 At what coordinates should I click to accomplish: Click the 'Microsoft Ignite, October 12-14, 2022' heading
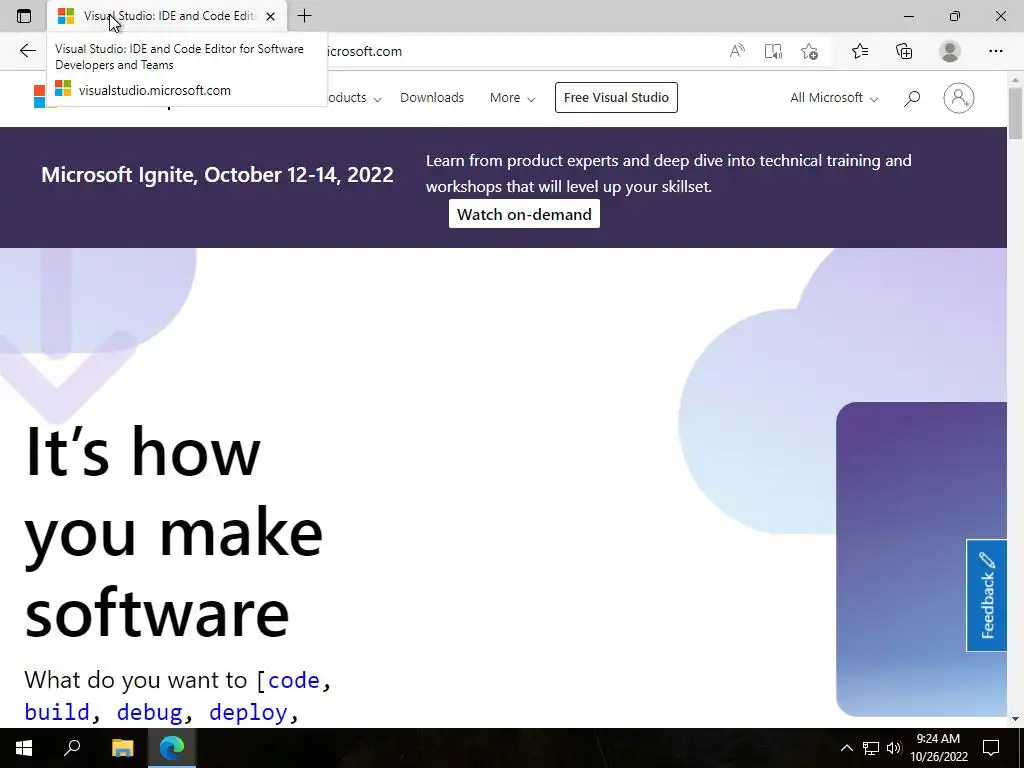click(217, 174)
